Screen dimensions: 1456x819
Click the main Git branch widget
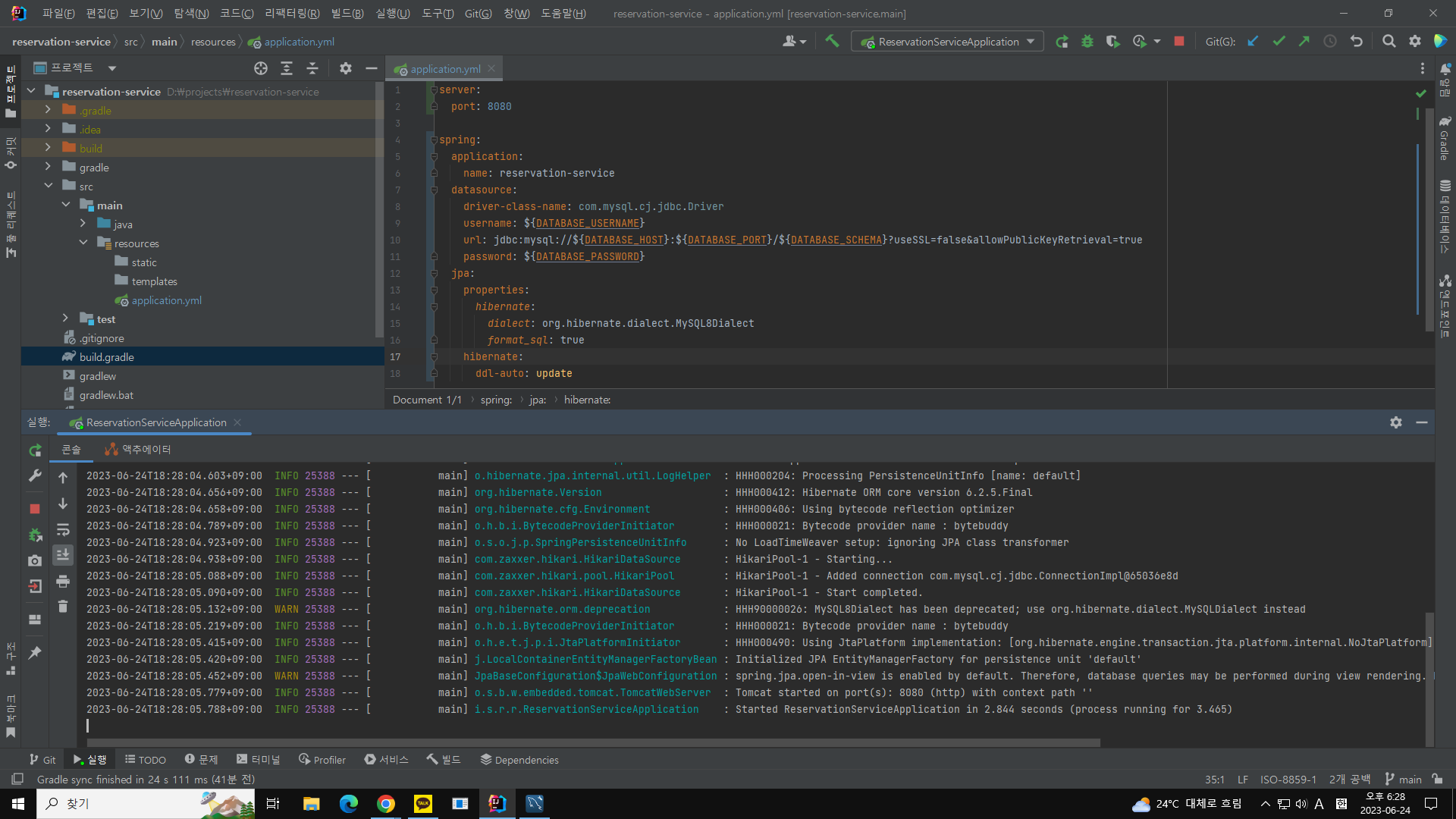(x=1403, y=780)
